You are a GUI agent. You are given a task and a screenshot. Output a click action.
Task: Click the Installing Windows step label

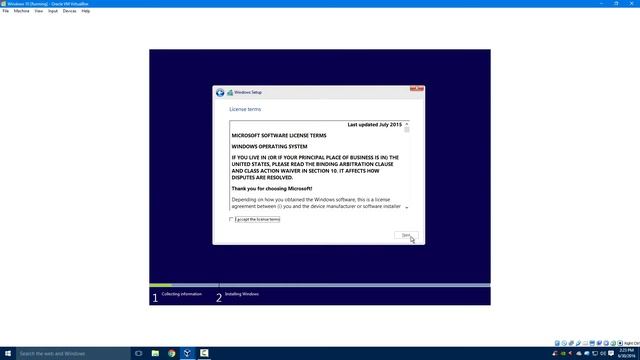(x=242, y=294)
